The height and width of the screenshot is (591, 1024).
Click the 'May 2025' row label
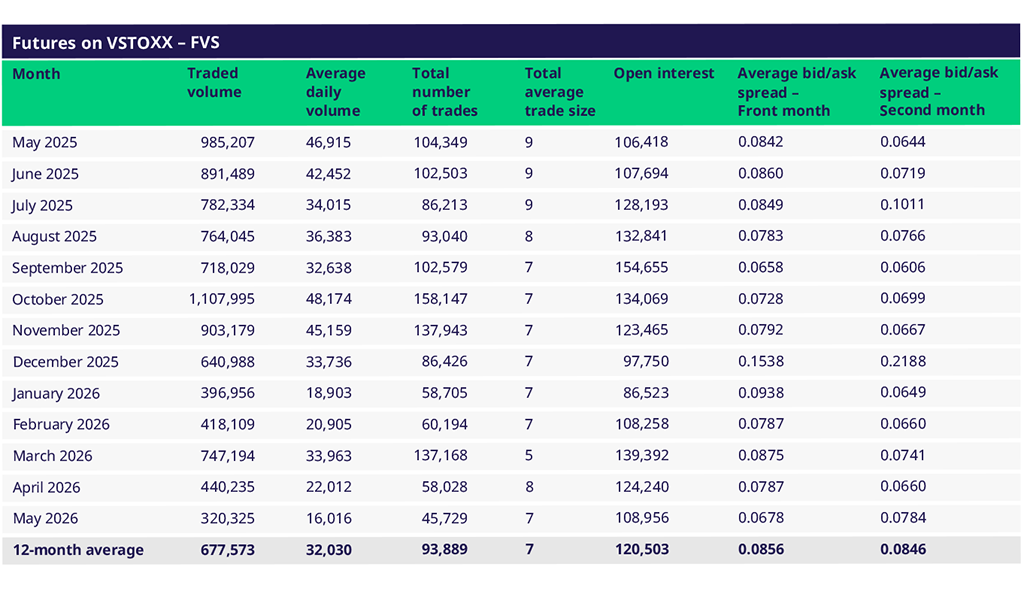[x=44, y=142]
